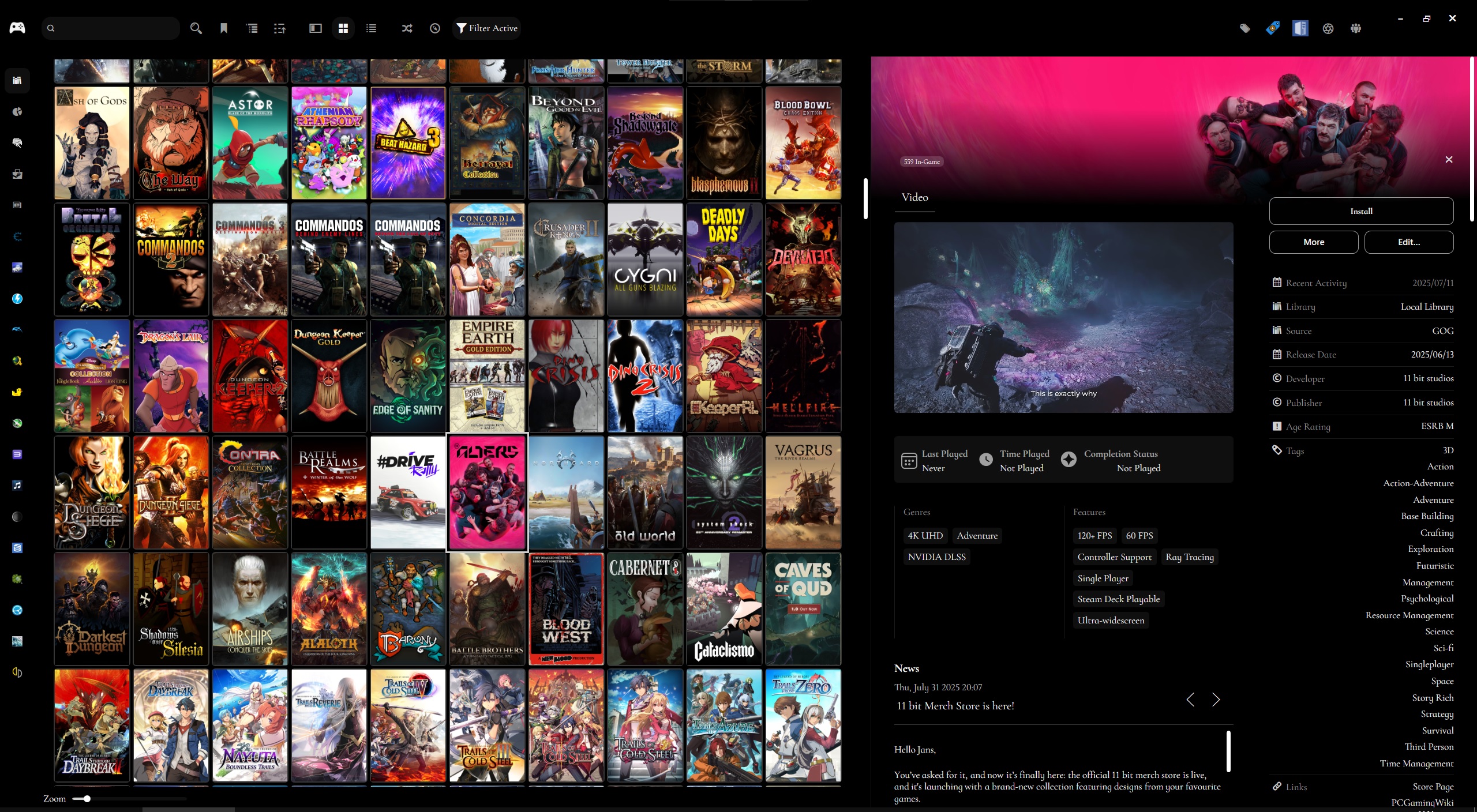The width and height of the screenshot is (1477, 812).
Task: Open the green clover sidebar icon
Action: click(17, 579)
